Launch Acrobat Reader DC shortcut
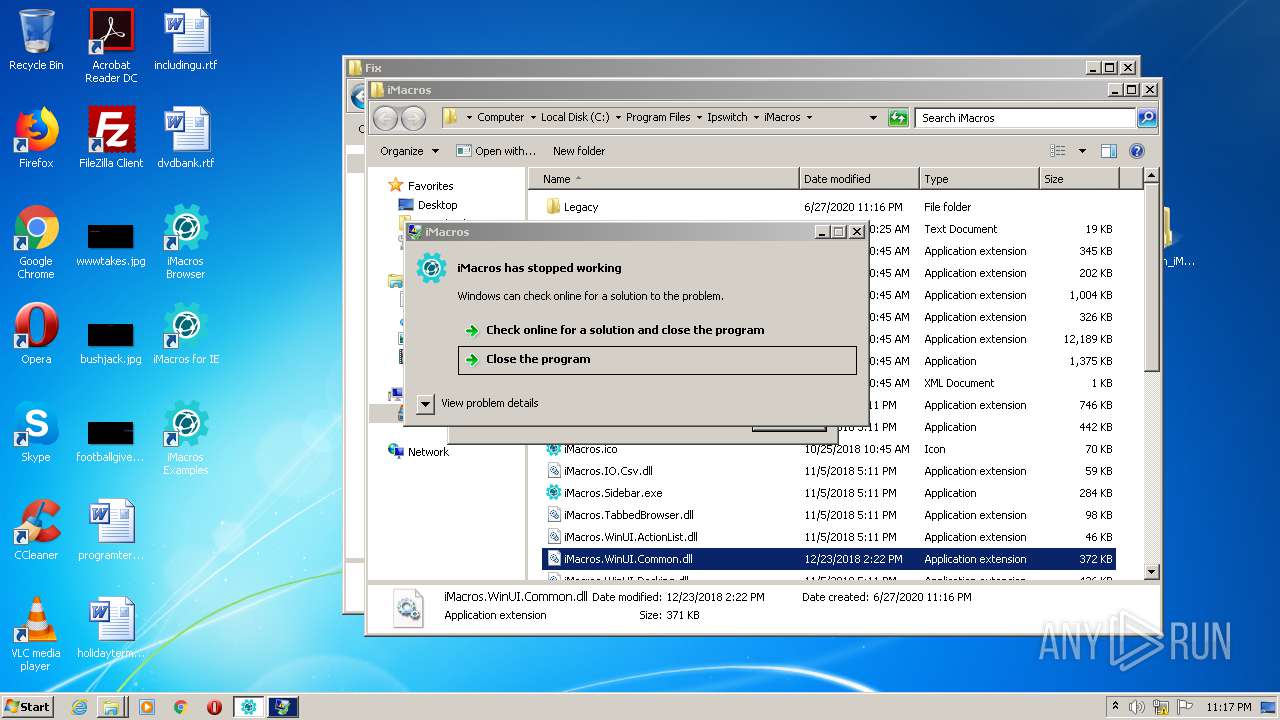 click(x=111, y=46)
